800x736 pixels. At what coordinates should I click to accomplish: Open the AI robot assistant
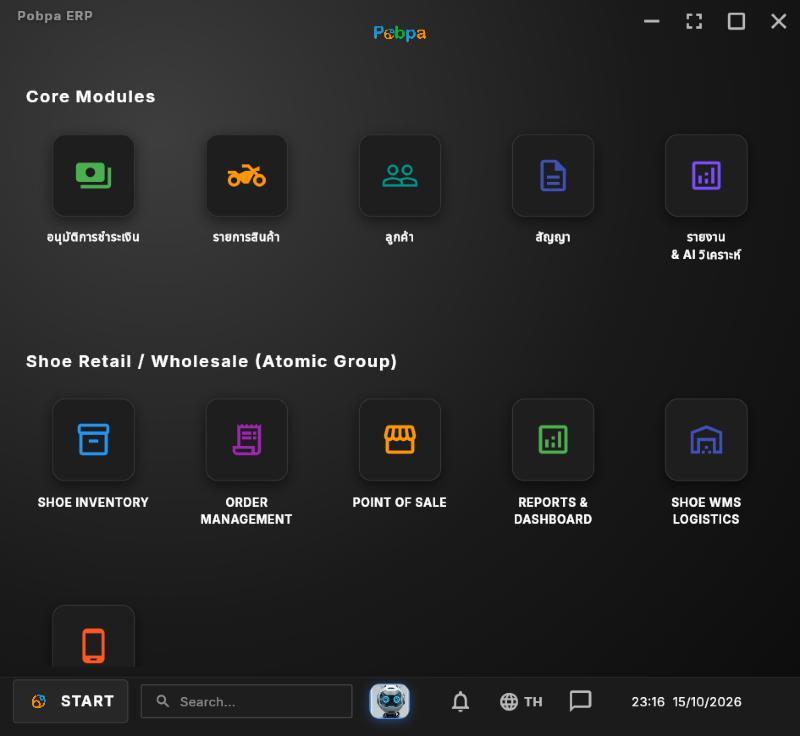(389, 701)
